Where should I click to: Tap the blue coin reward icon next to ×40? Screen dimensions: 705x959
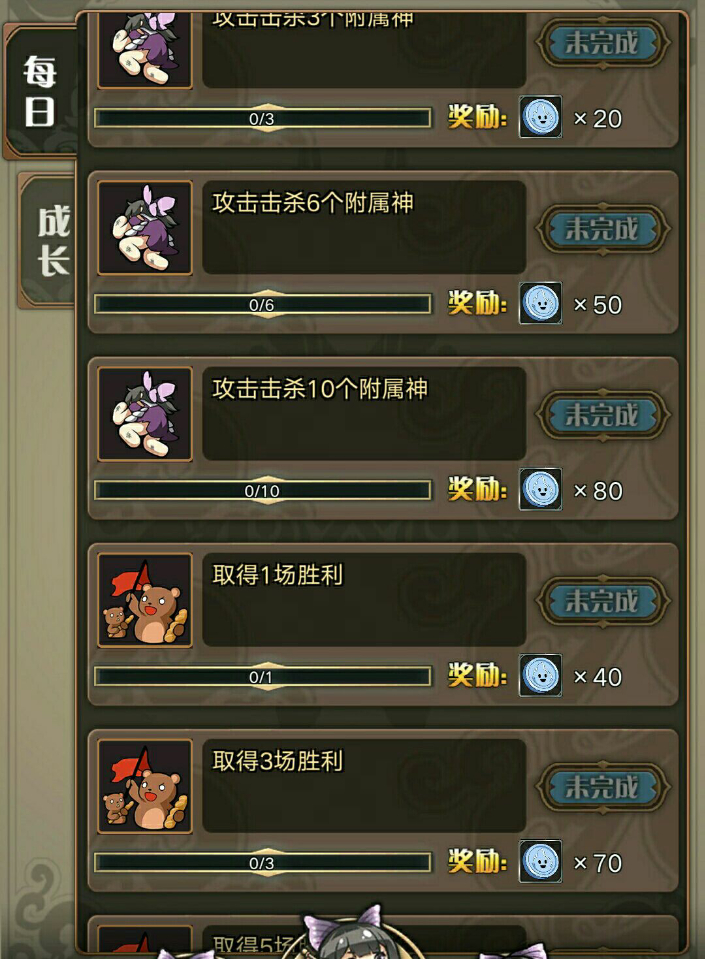[541, 675]
